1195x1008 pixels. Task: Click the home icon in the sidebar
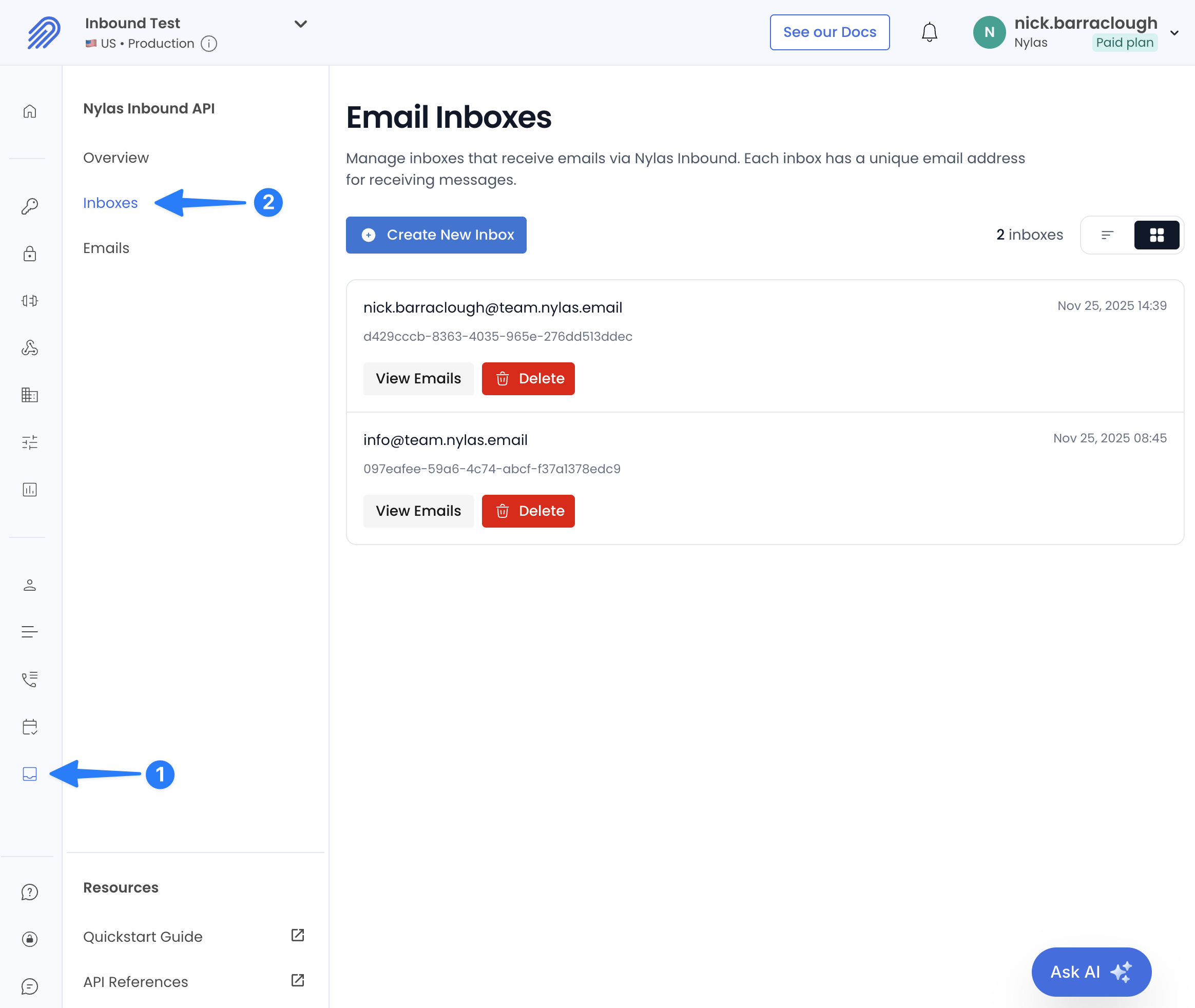(29, 112)
